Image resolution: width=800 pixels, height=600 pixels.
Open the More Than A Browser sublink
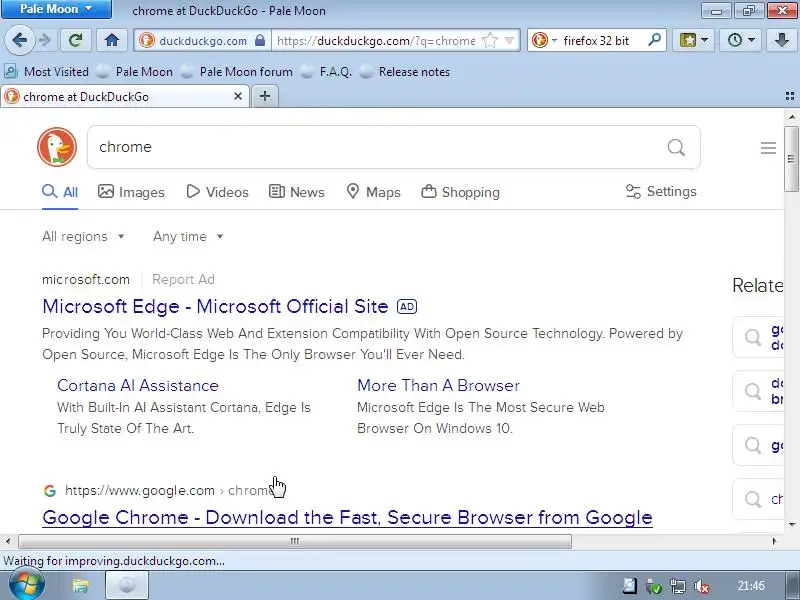[x=438, y=385]
